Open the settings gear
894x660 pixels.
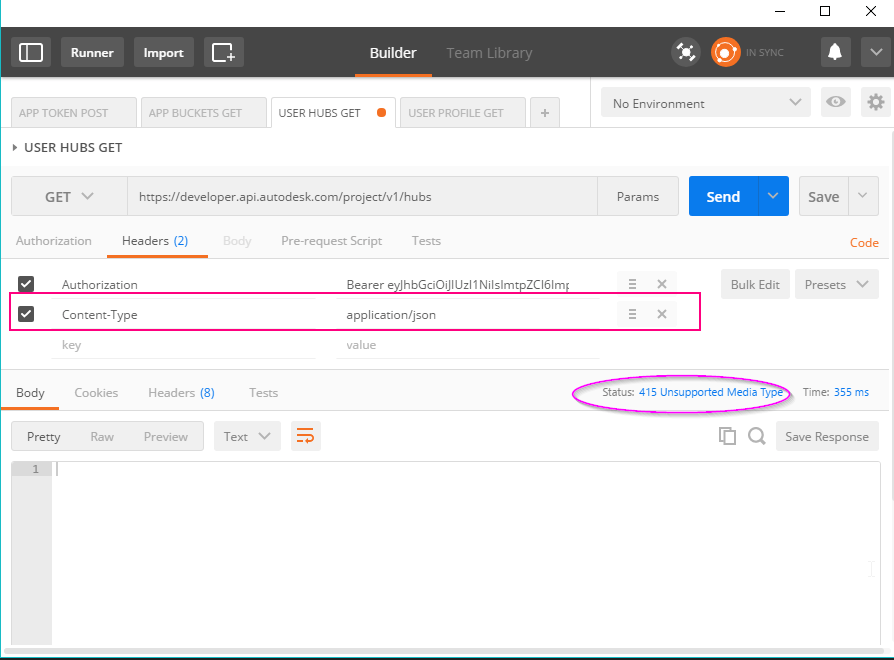(x=875, y=102)
